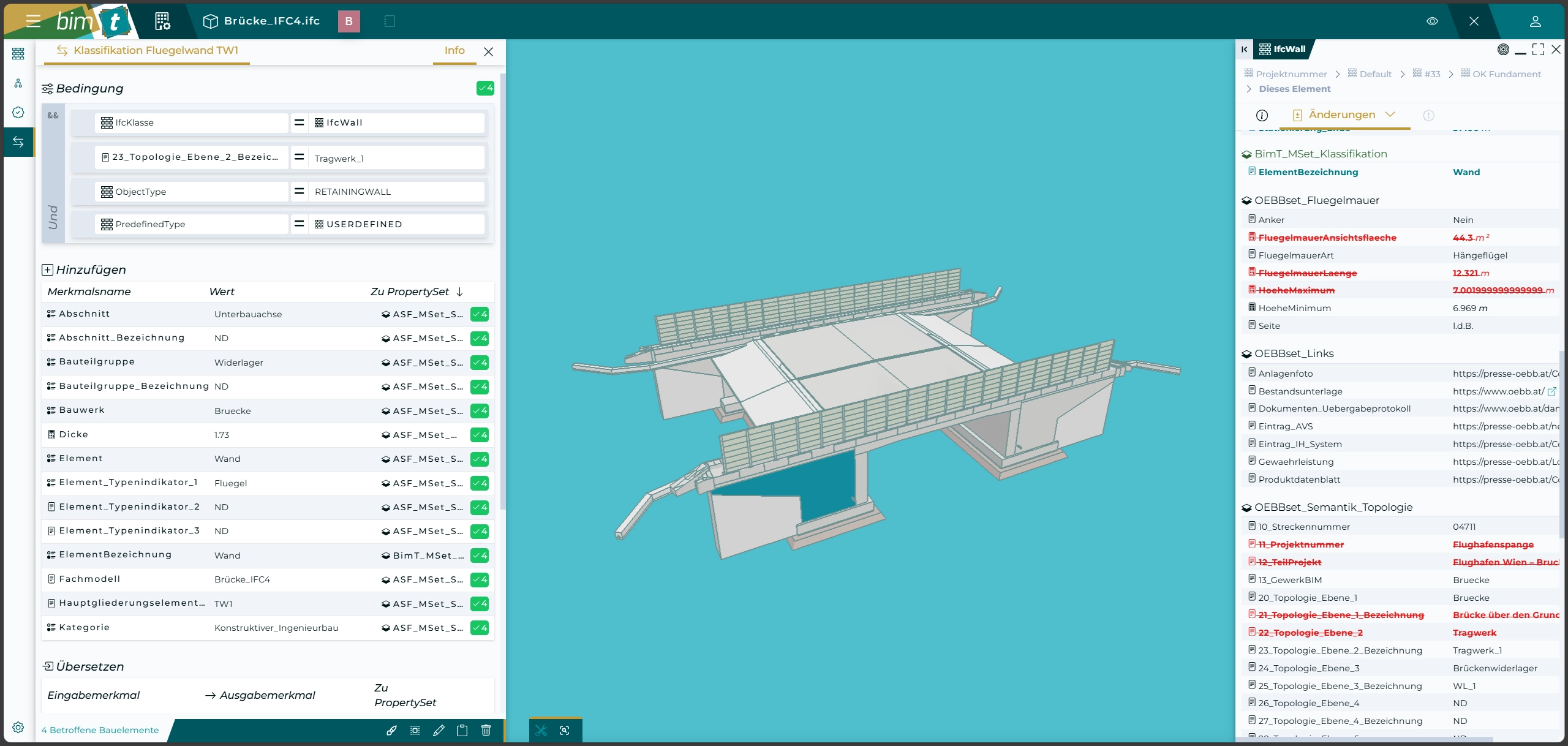Expand the Änderungen dropdown chevron

point(1390,115)
